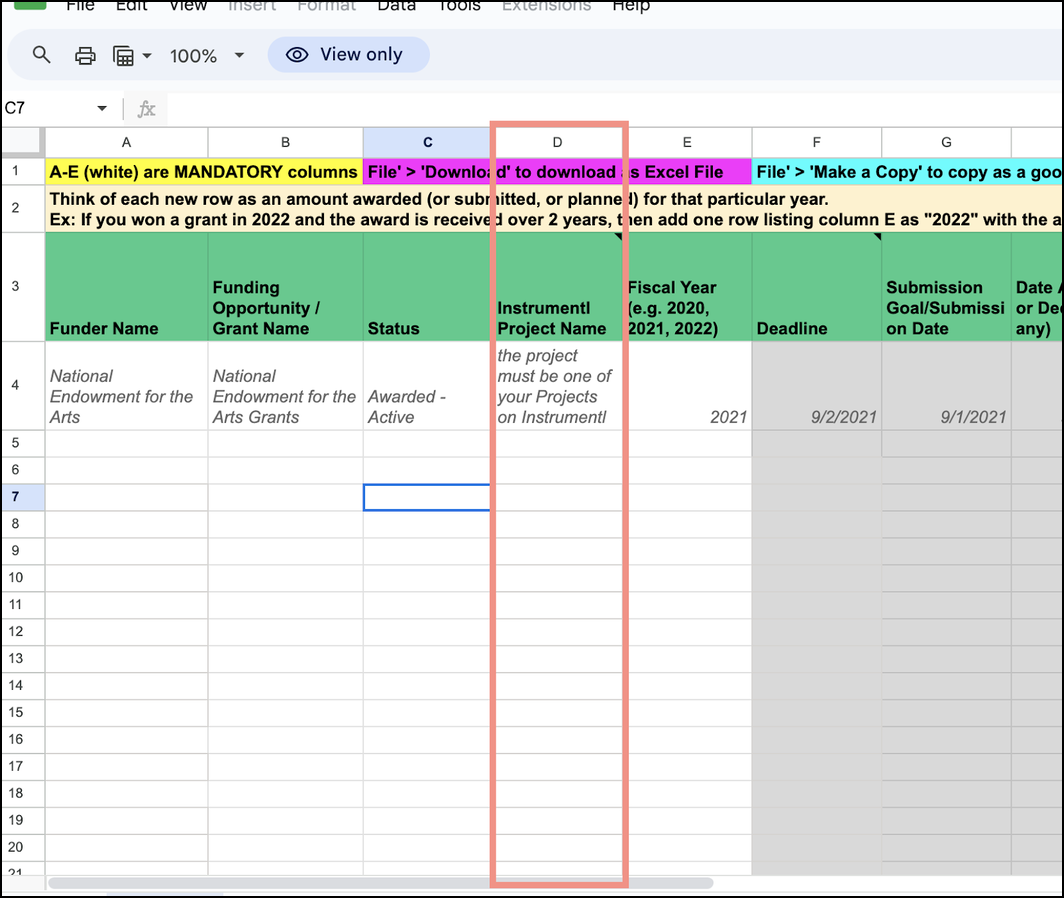Viewport: 1064px width, 898px height.
Task: Open the File menu
Action: click(x=79, y=7)
